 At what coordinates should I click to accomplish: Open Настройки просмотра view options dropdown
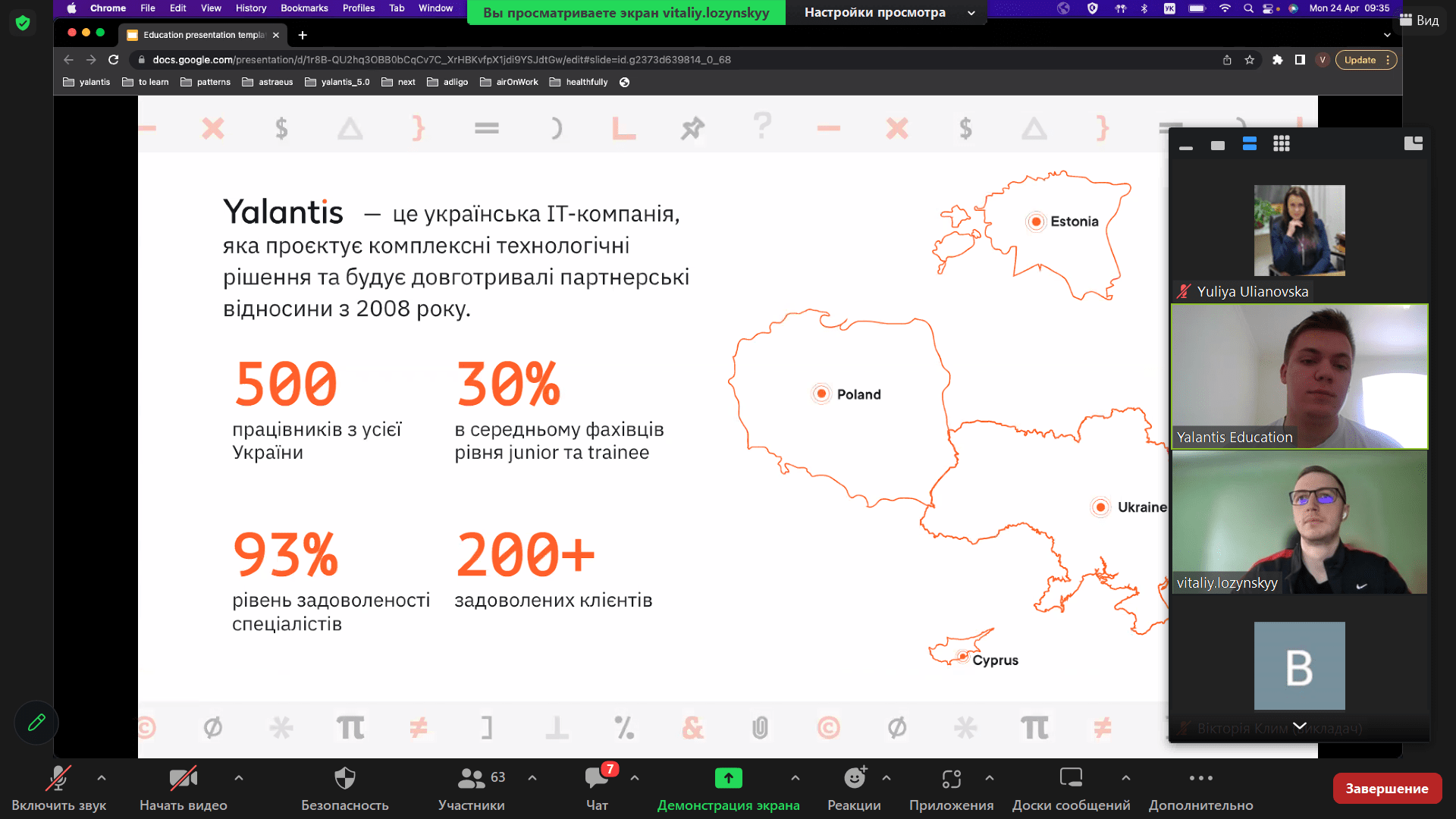tap(886, 12)
